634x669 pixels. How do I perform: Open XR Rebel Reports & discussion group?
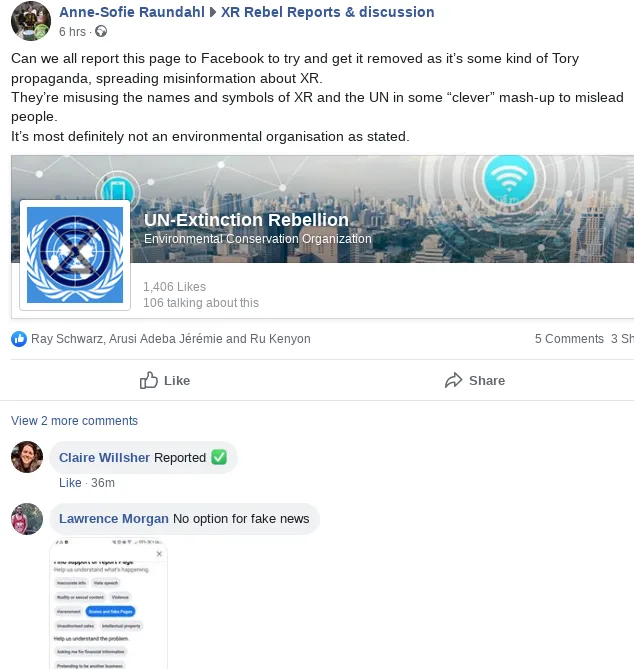[328, 12]
